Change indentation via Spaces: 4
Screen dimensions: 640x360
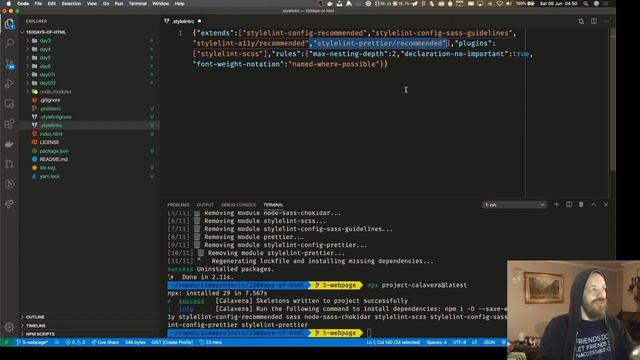436,342
